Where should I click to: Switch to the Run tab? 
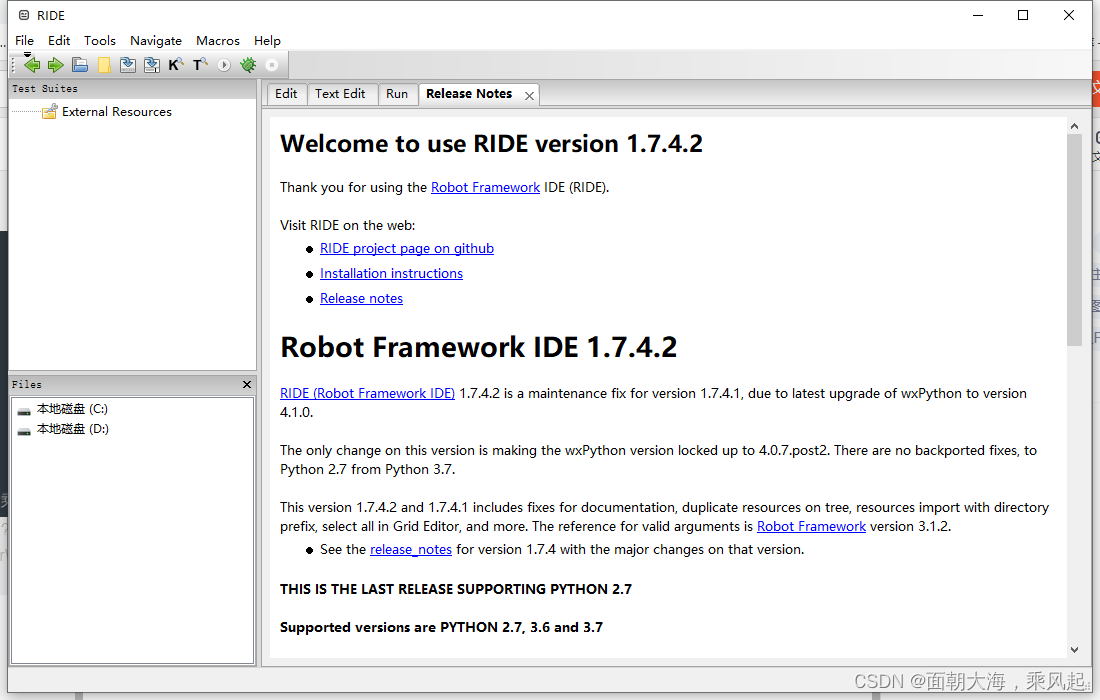click(x=396, y=94)
